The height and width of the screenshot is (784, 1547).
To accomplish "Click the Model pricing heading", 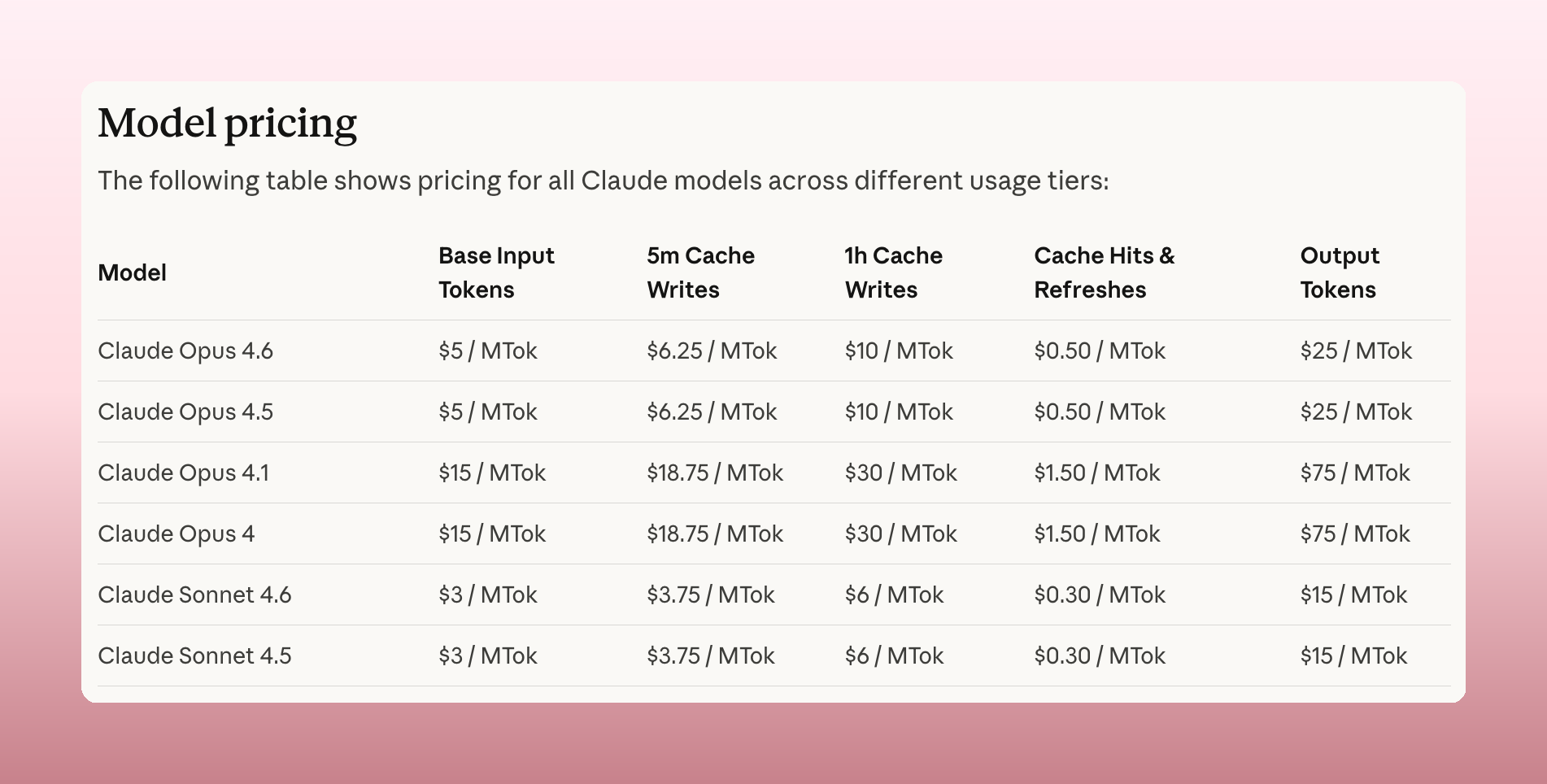I will coord(227,124).
